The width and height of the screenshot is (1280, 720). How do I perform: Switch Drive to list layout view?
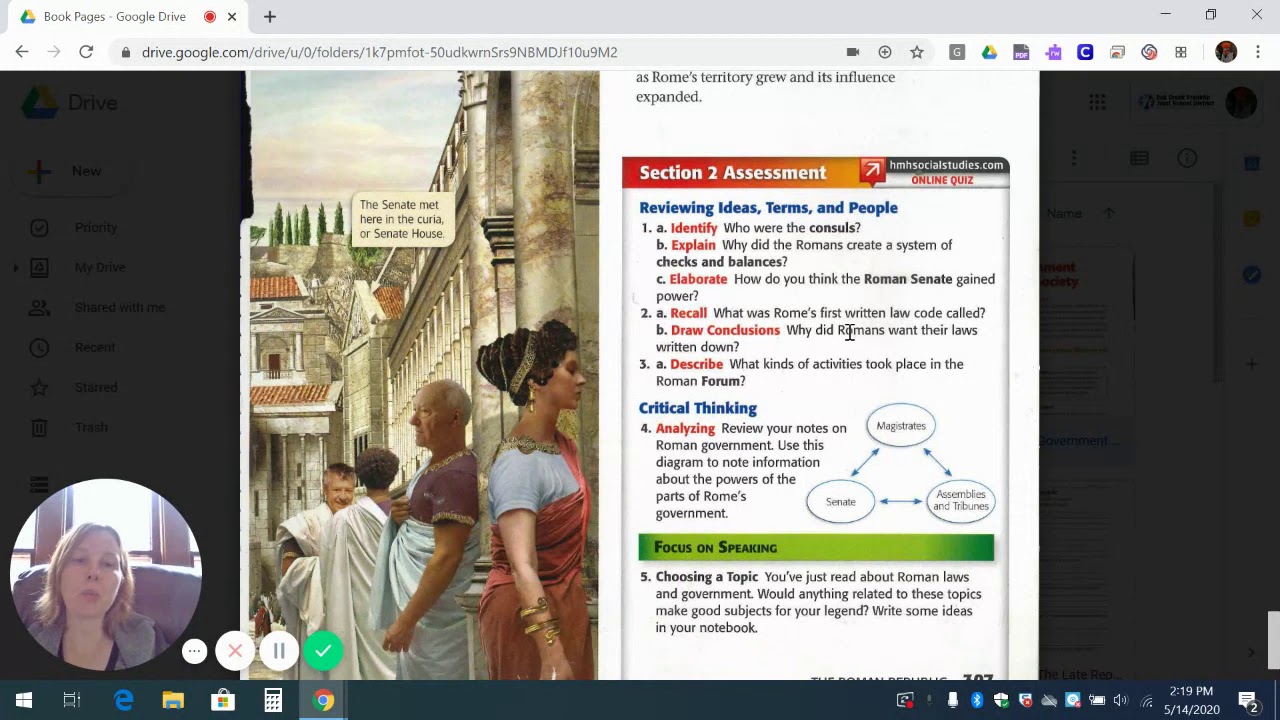[x=1139, y=158]
